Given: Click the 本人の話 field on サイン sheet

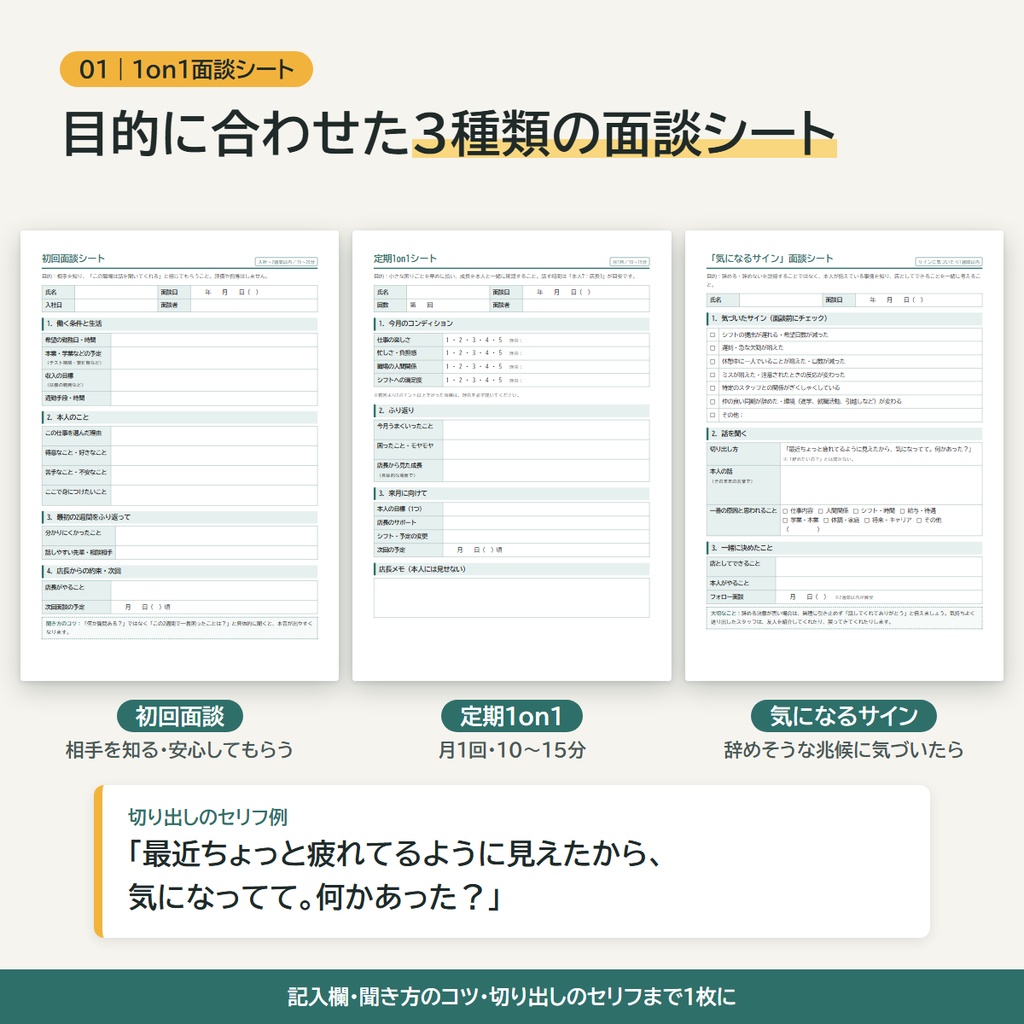Looking at the screenshot, I should (x=882, y=485).
